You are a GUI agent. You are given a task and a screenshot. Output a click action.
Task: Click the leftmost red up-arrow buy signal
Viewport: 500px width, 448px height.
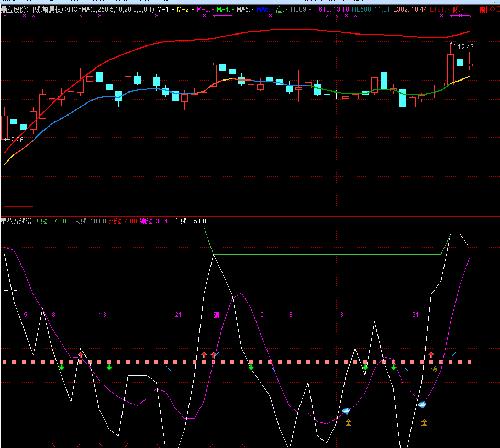point(81,354)
